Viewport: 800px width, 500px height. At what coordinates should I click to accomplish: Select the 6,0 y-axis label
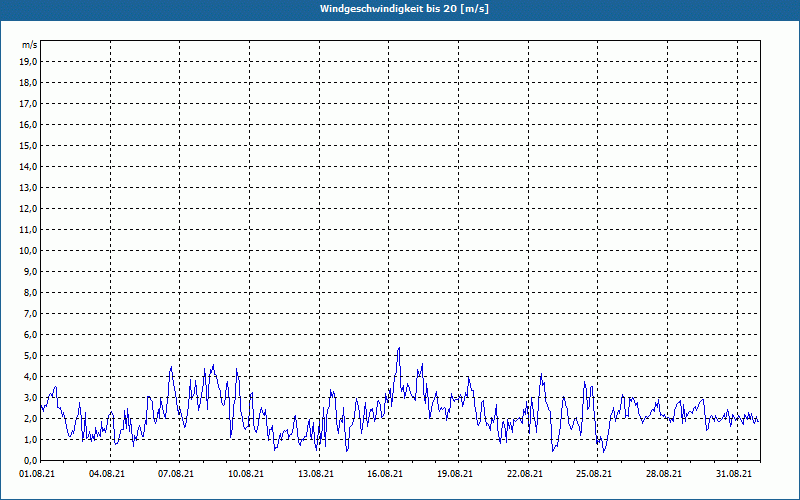[x=30, y=335]
